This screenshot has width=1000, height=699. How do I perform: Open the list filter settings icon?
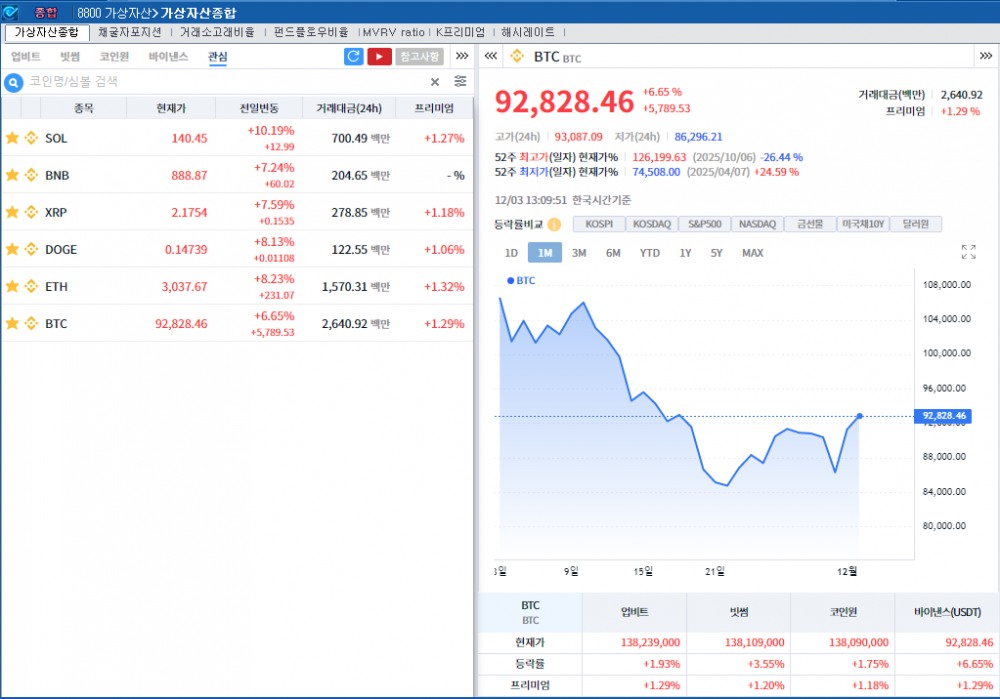pos(460,81)
